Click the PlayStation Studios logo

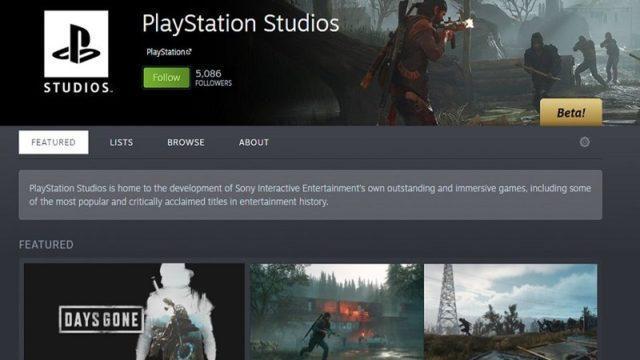pyautogui.click(x=76, y=52)
